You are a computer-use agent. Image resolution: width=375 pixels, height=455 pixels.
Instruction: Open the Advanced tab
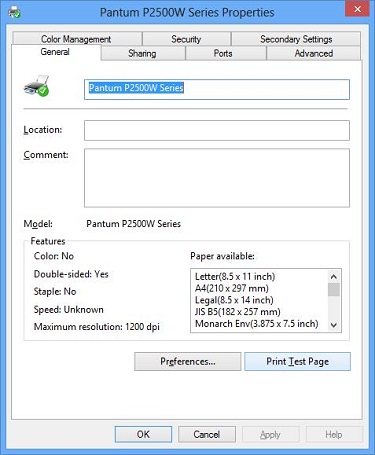[314, 53]
